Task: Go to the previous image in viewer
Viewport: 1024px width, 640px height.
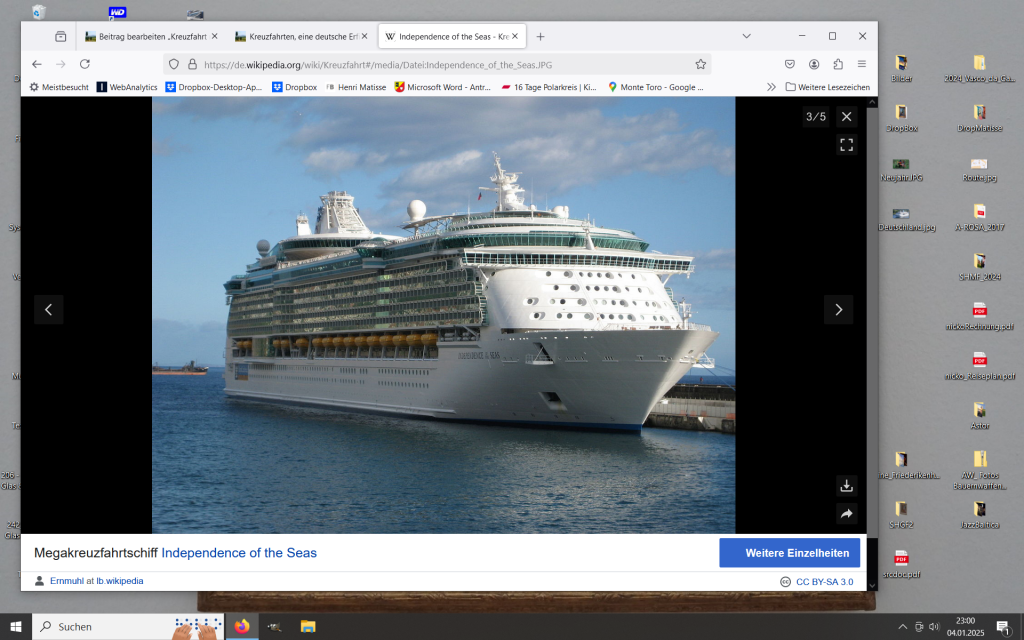Action: pyautogui.click(x=49, y=310)
